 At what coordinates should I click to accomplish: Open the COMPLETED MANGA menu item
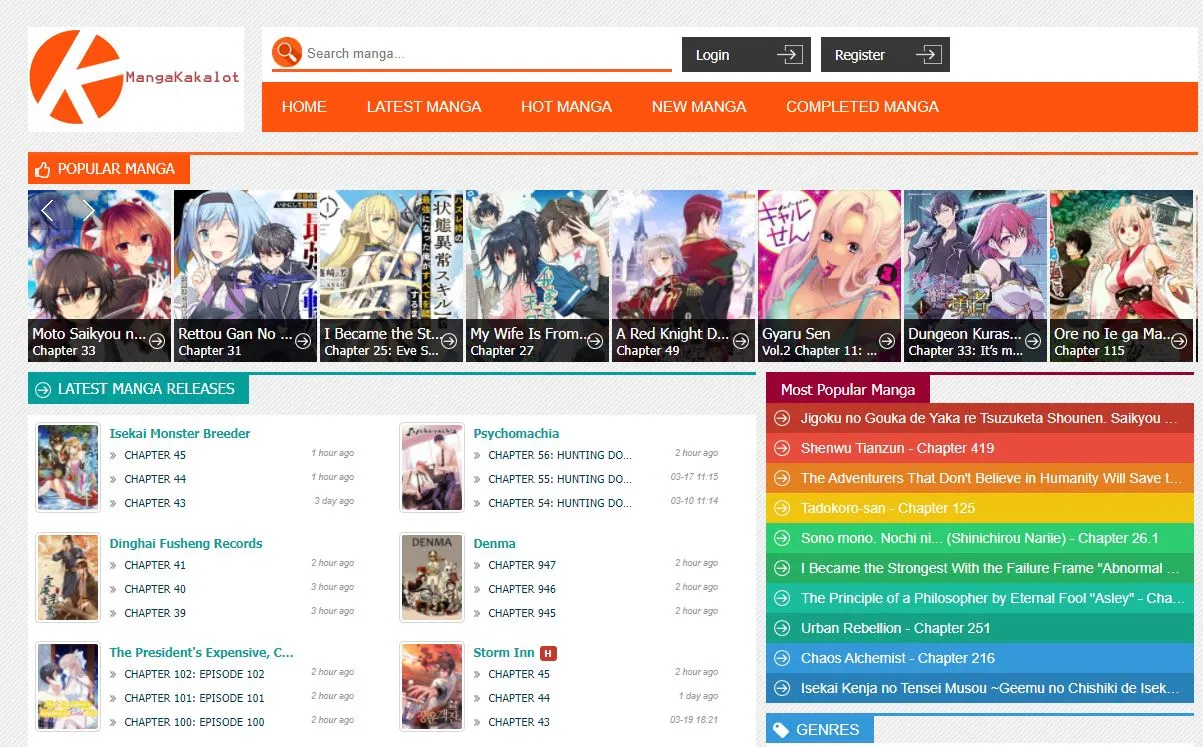tap(862, 106)
